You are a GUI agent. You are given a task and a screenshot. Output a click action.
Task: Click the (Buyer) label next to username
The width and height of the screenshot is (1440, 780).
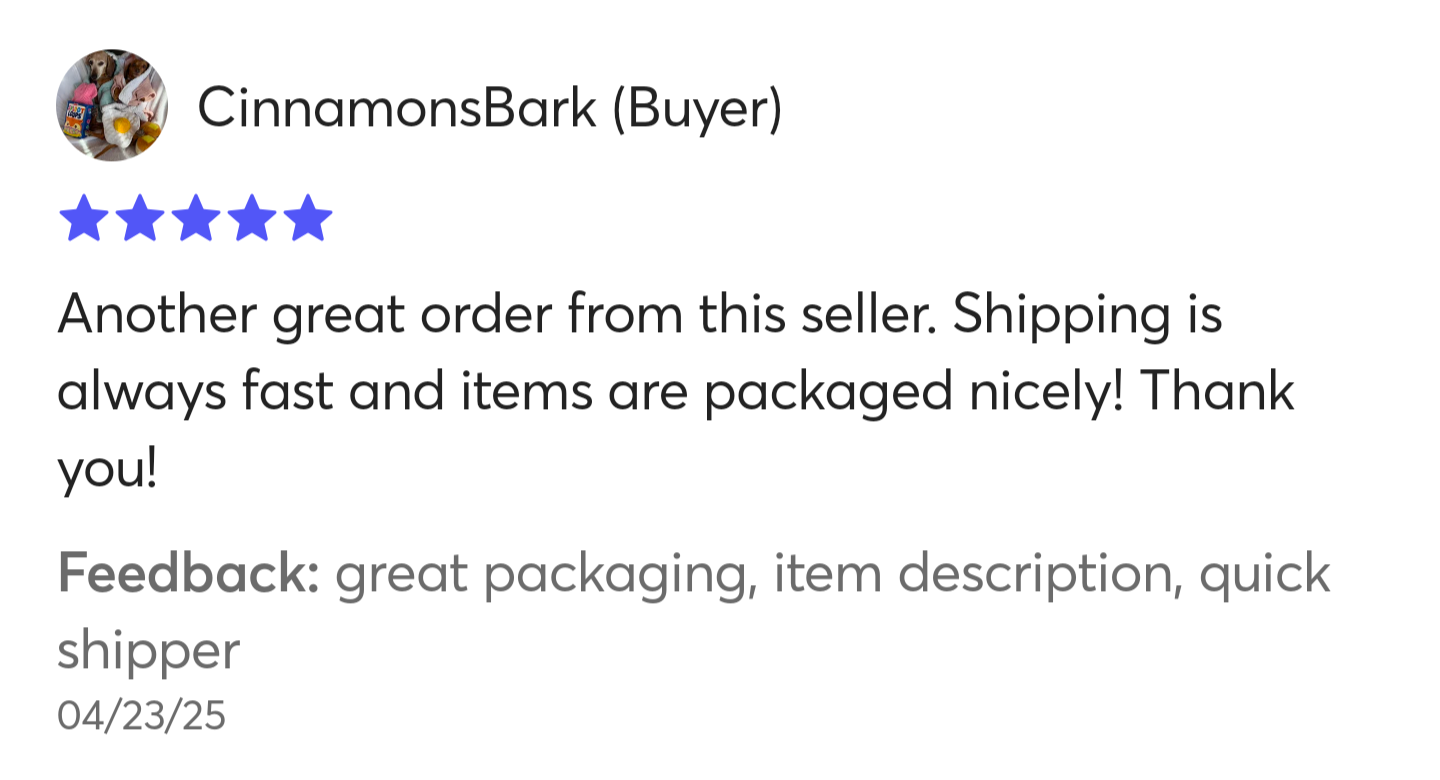pos(696,109)
